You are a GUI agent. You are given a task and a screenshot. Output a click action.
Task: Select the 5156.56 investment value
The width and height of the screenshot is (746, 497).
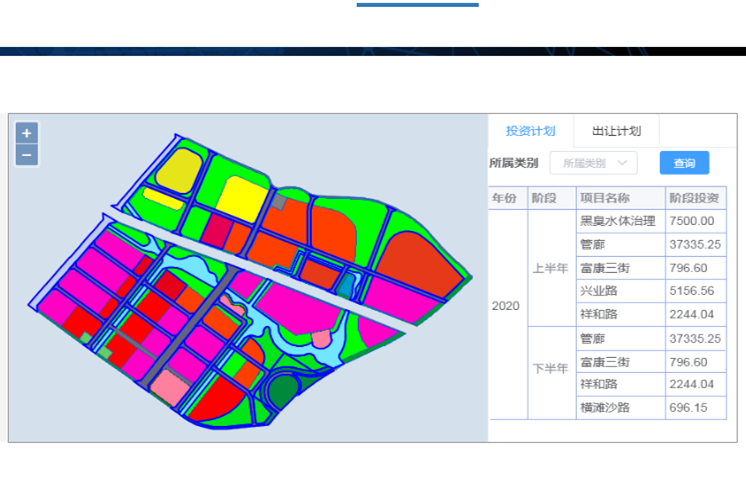click(696, 291)
